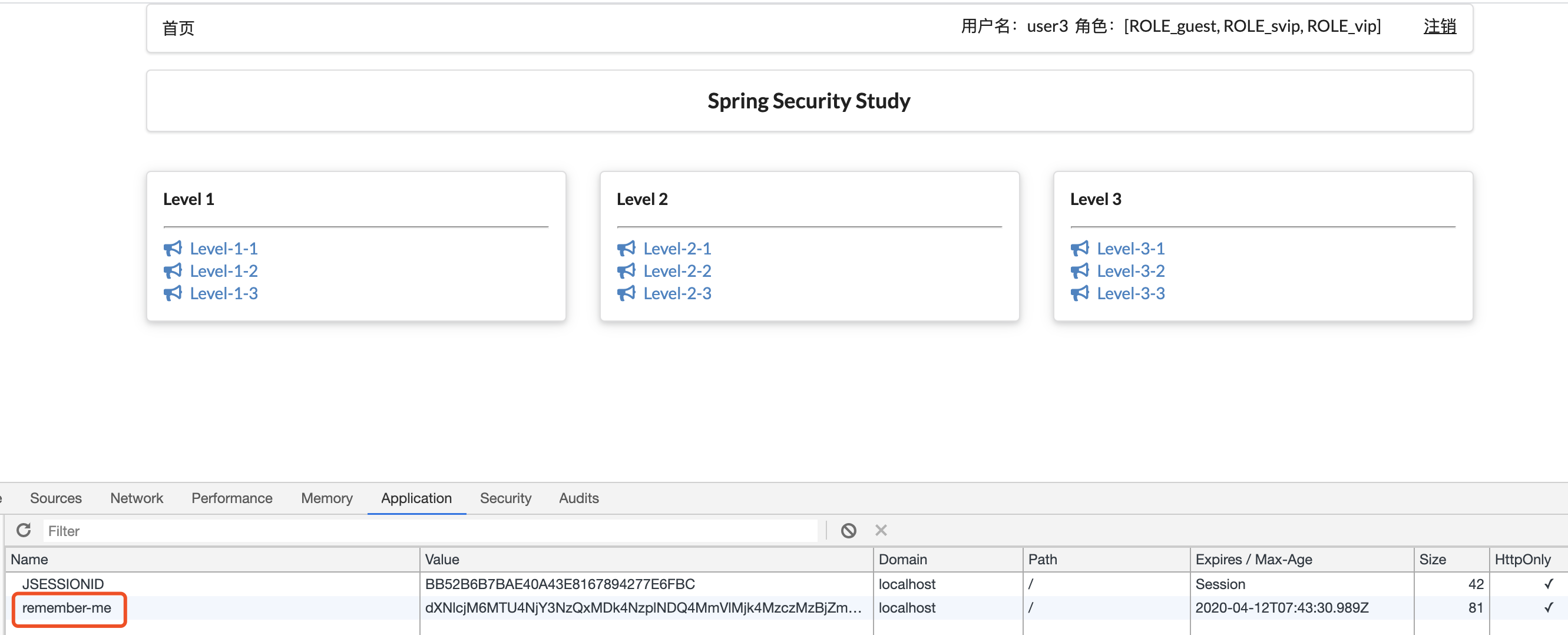Click the megaphone icon beside Level-1-1
Image resolution: width=1568 pixels, height=635 pixels.
click(172, 249)
